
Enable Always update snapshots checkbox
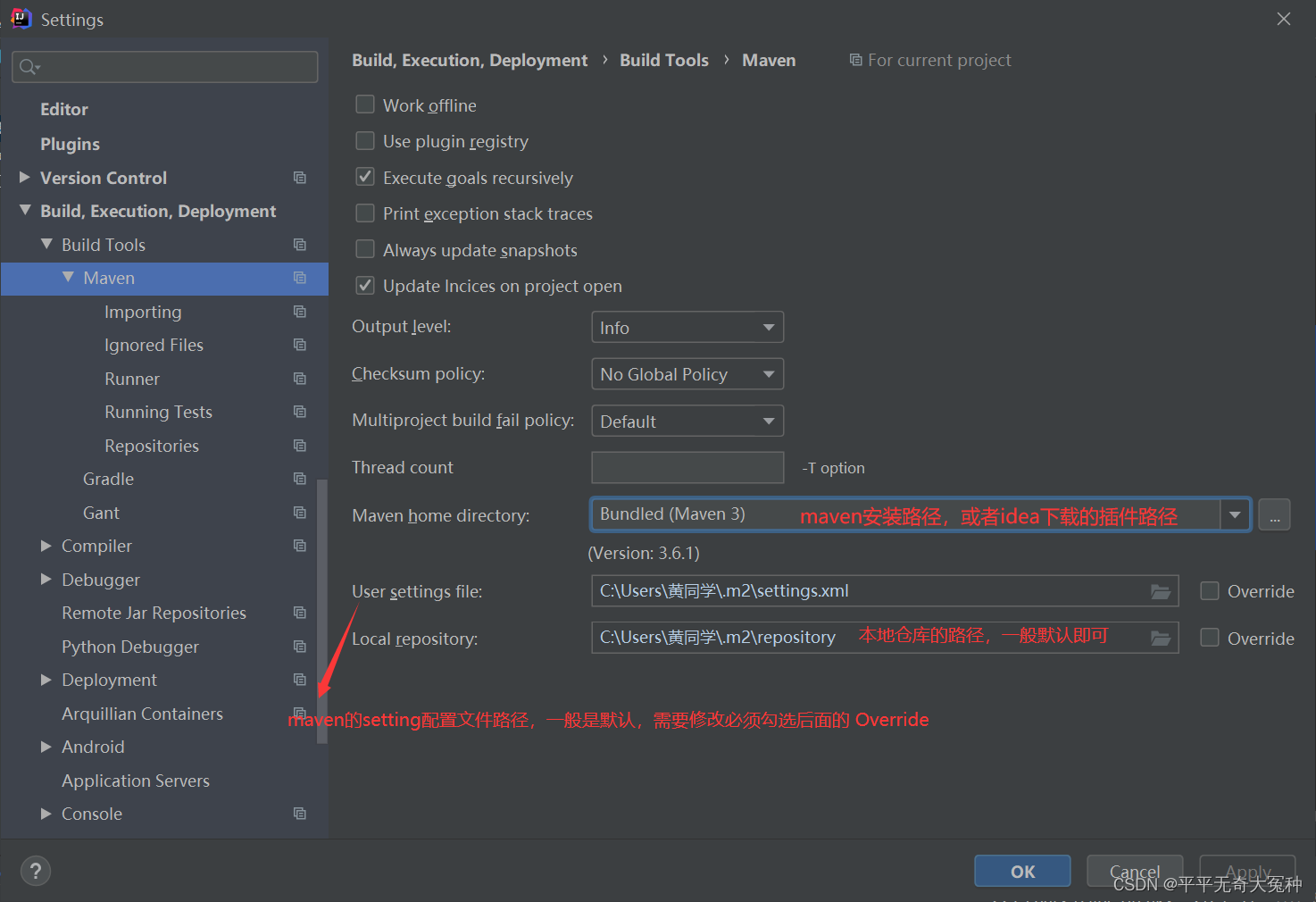click(365, 249)
